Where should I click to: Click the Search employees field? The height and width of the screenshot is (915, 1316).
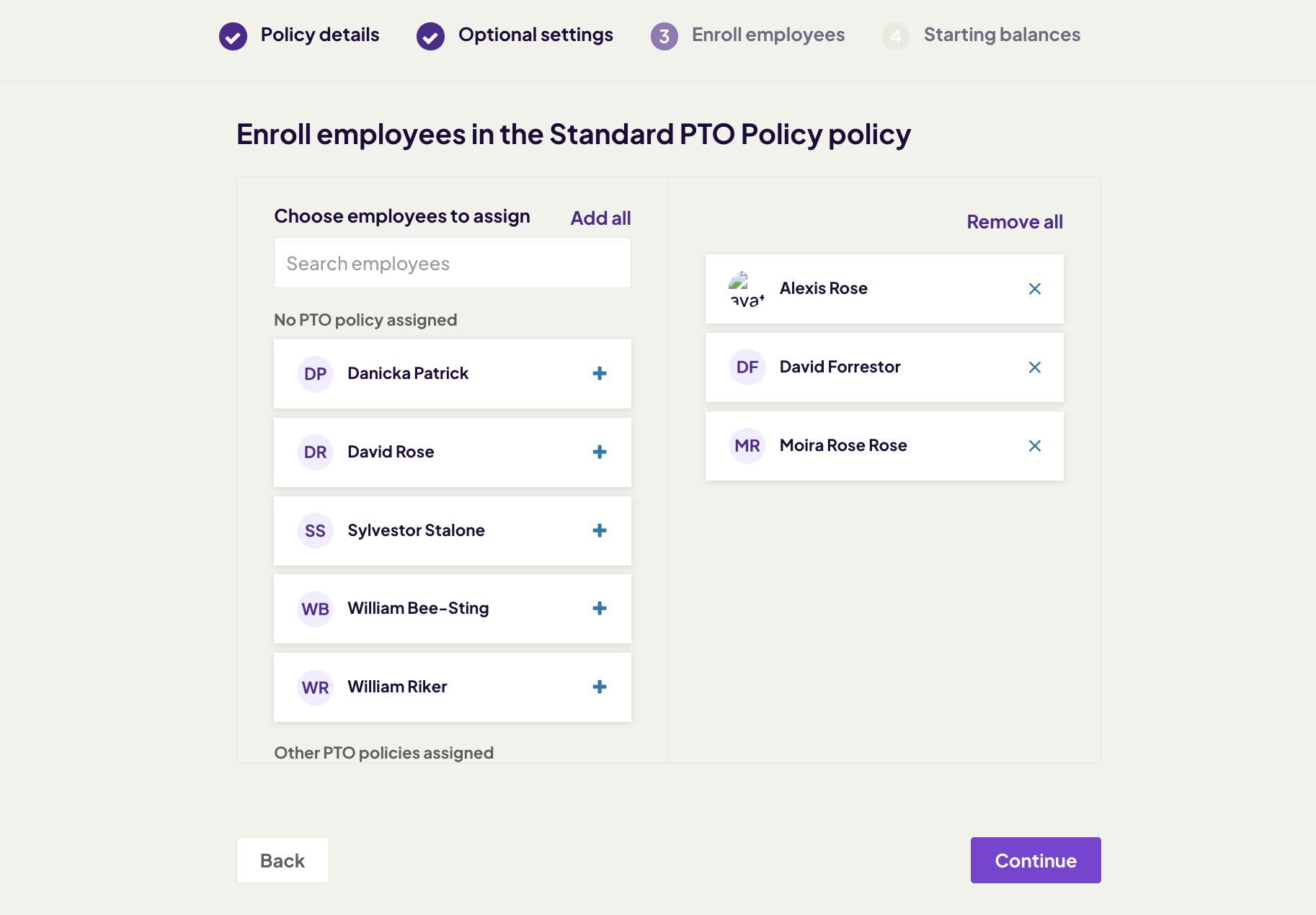coord(452,262)
